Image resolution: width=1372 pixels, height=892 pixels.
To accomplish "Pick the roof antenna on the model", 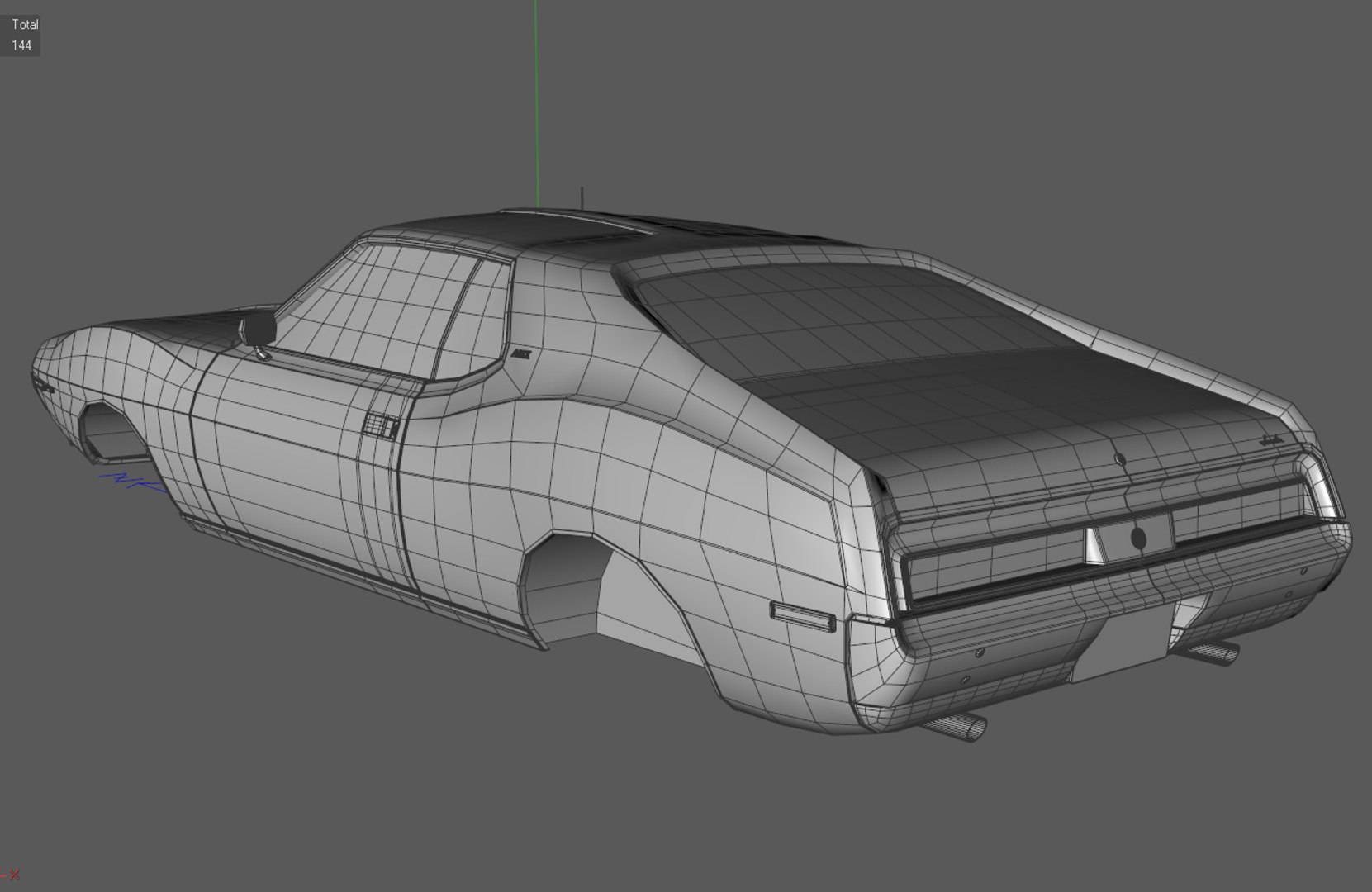I will (582, 199).
